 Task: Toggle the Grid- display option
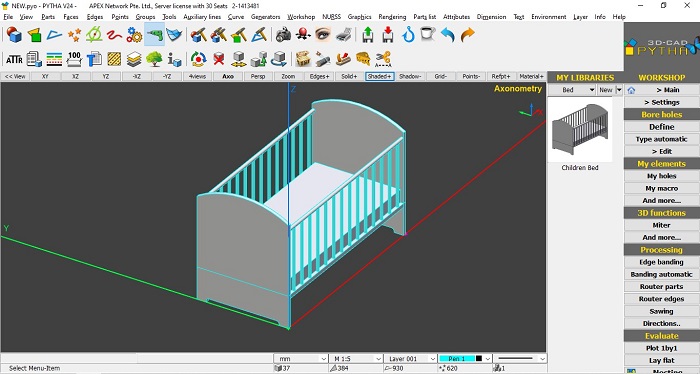pos(440,76)
